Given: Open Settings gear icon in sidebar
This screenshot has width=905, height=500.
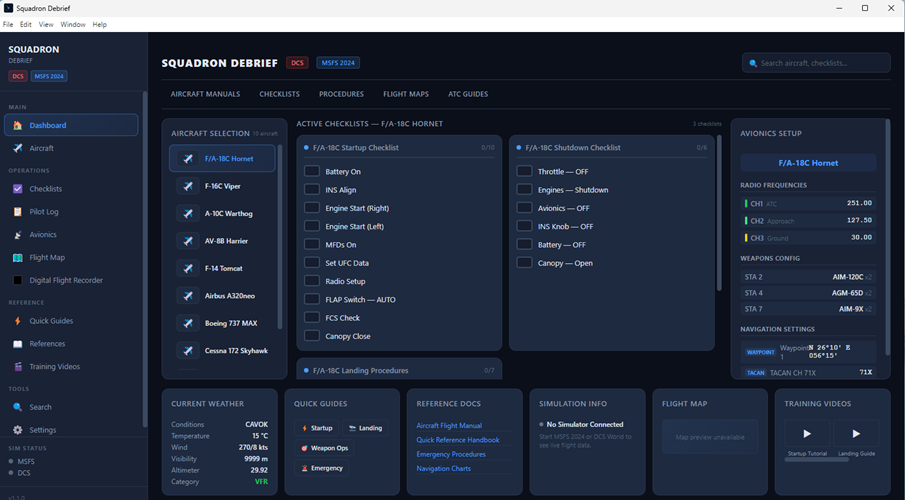Looking at the screenshot, I should pos(18,430).
